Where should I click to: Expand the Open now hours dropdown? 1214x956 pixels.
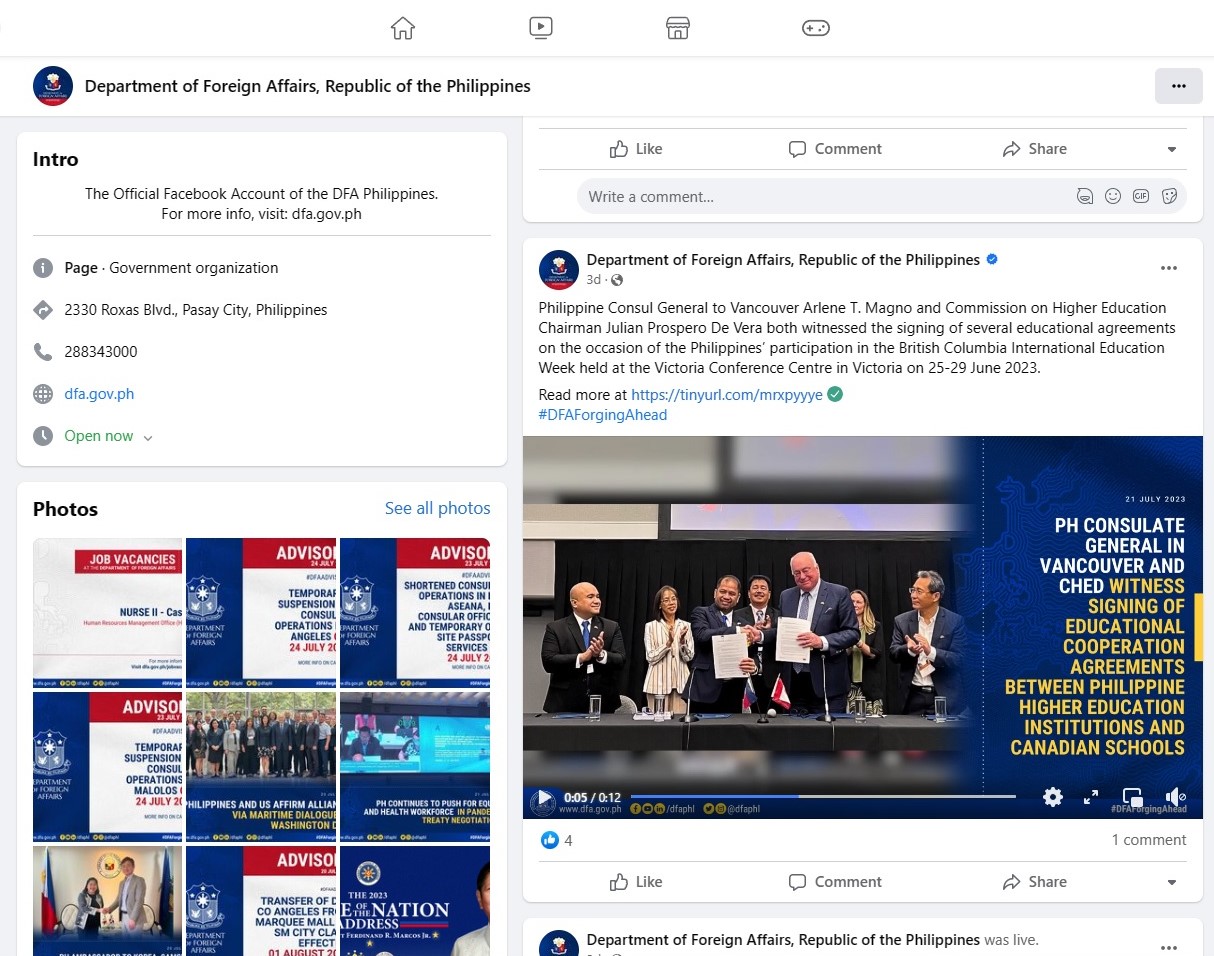pyautogui.click(x=148, y=437)
